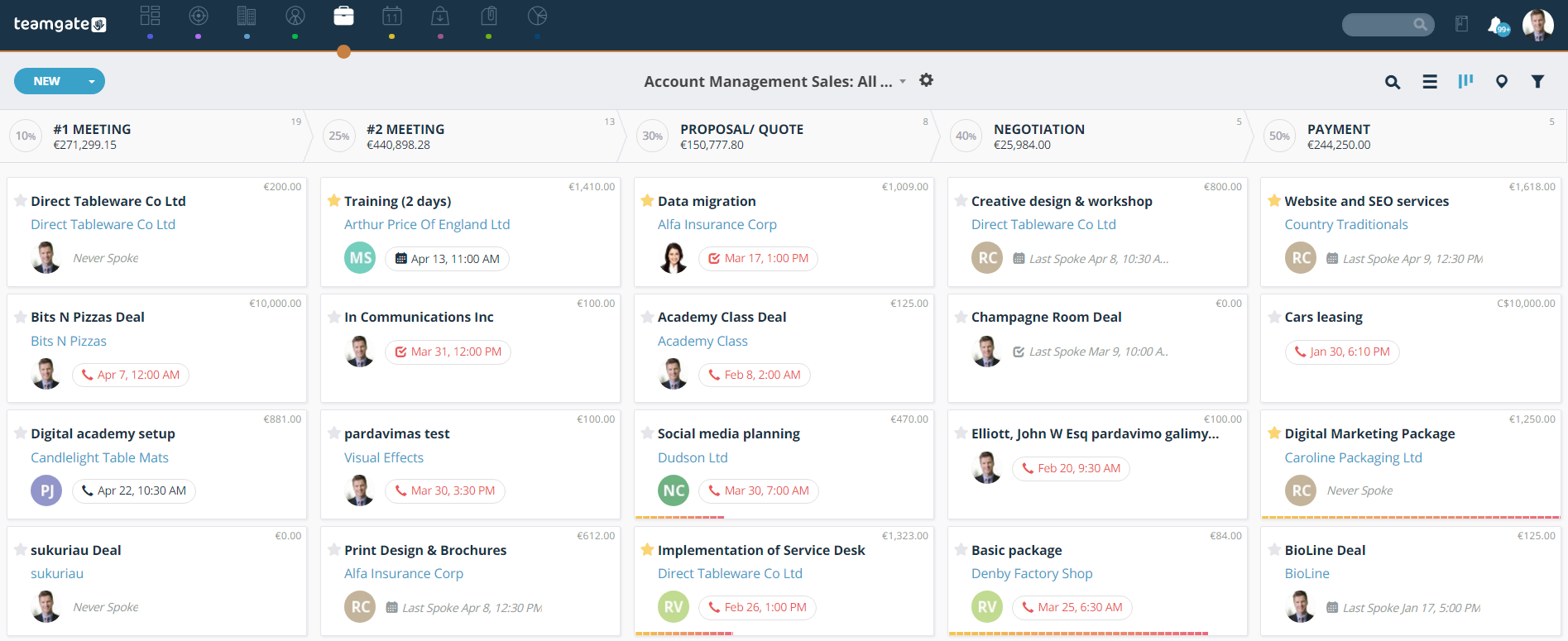
Task: Toggle star on Bits N Pizzas Deal
Action: 20,317
